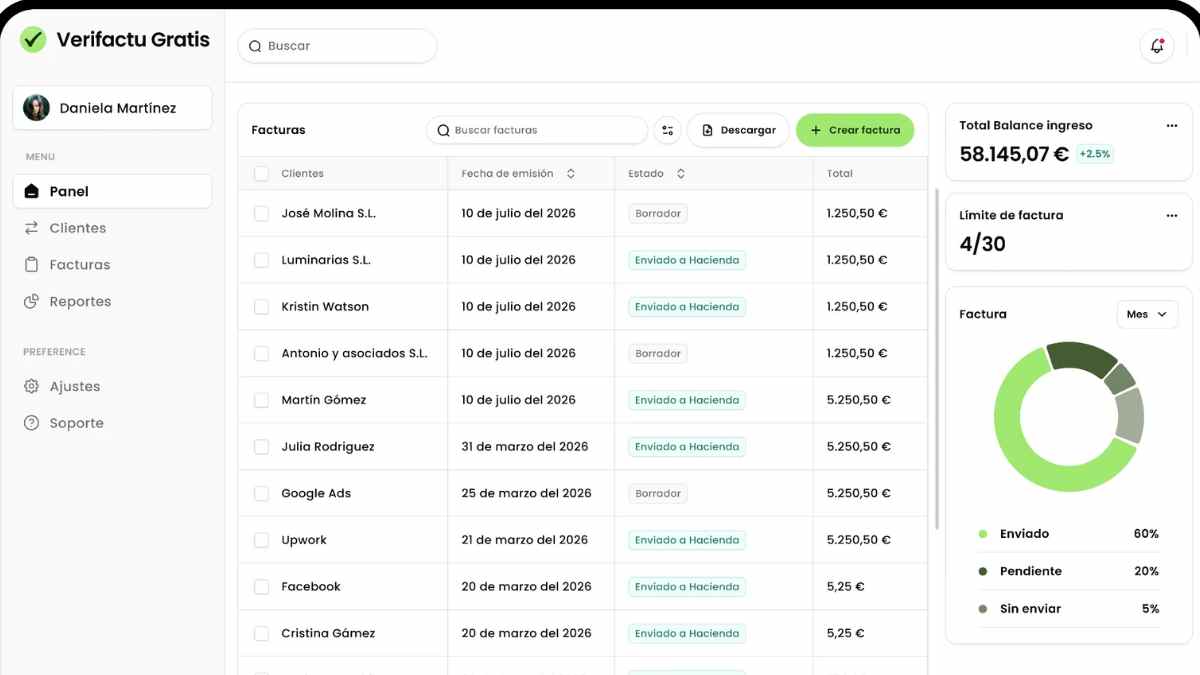Check the Google Ads invoice row
The height and width of the screenshot is (675, 1200).
pos(261,493)
